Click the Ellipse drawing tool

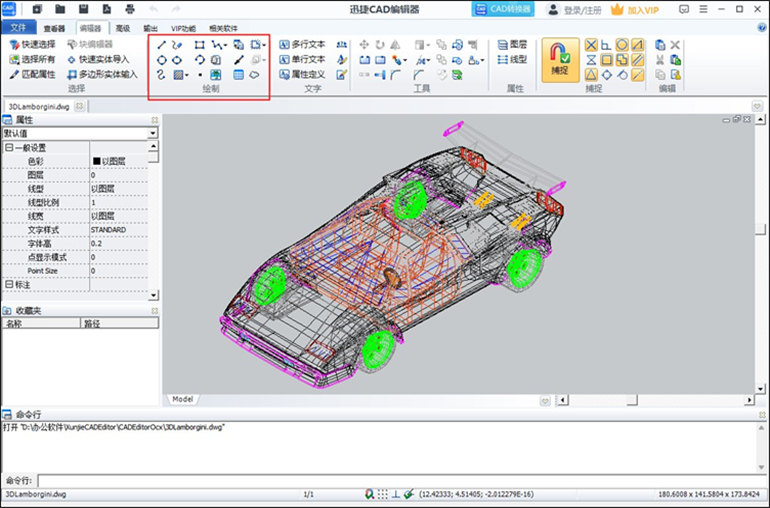[x=177, y=60]
